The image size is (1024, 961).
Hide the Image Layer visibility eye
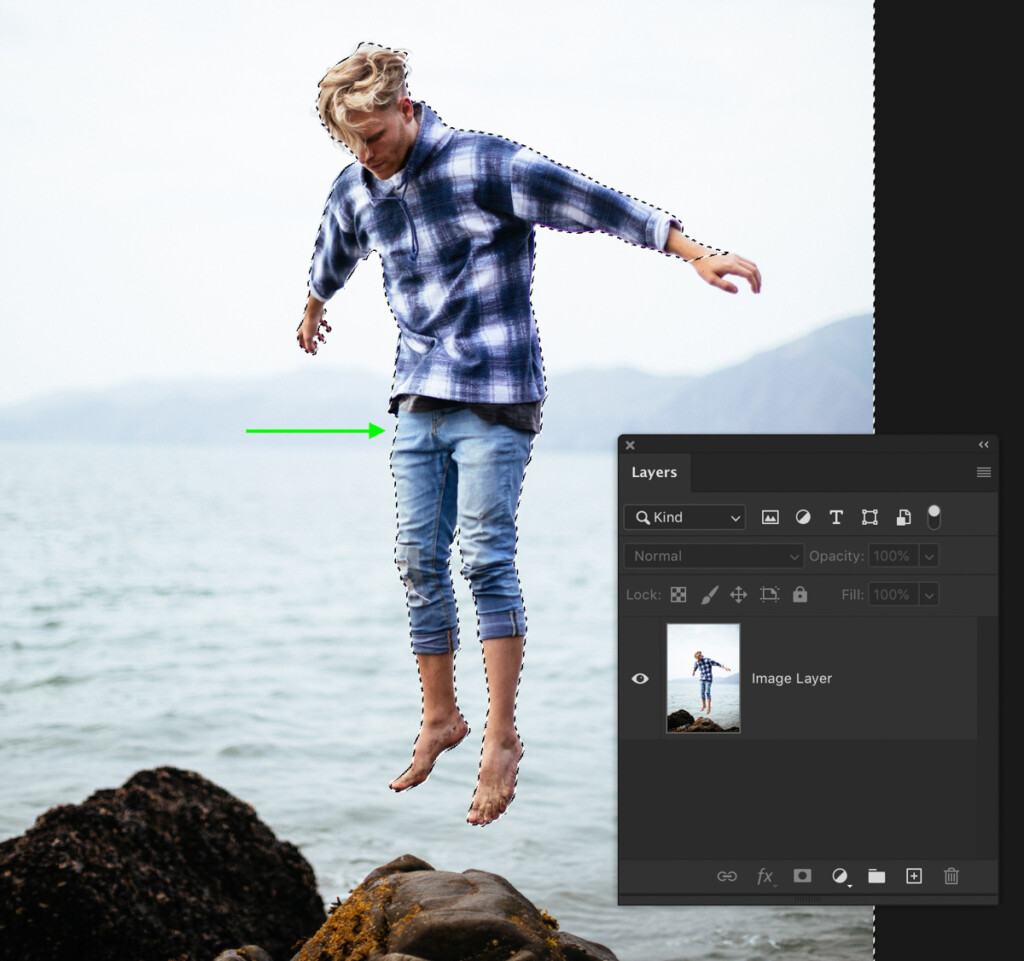pyautogui.click(x=640, y=678)
